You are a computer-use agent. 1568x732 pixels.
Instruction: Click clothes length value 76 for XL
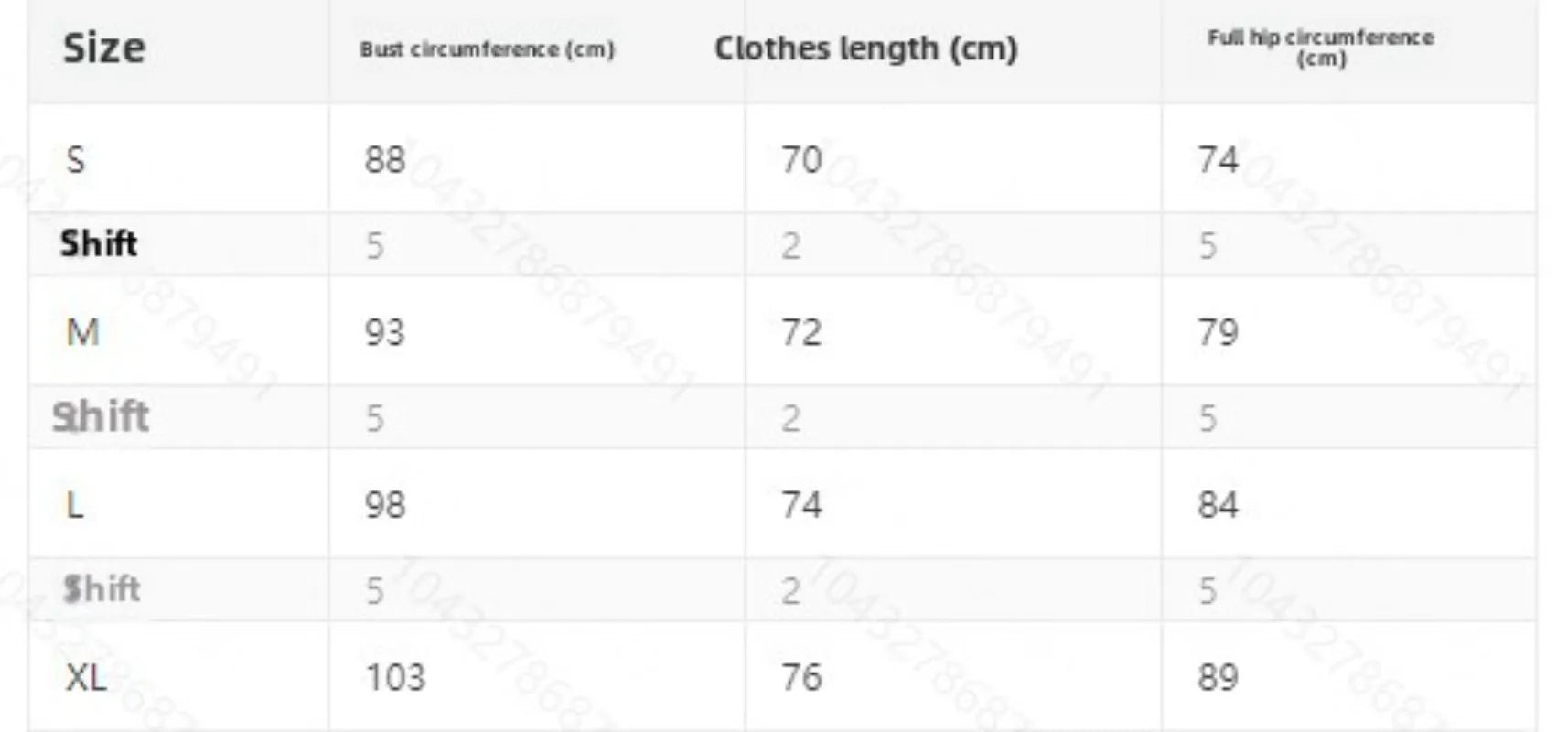[x=801, y=678]
